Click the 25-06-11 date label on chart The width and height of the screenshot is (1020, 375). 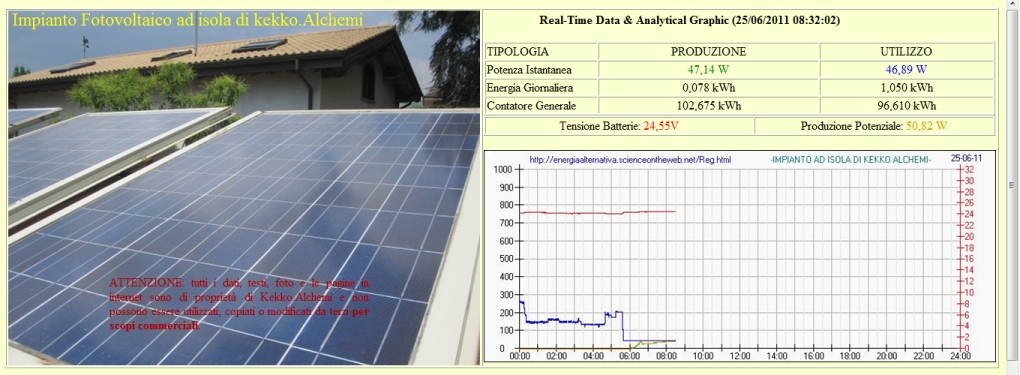click(966, 158)
